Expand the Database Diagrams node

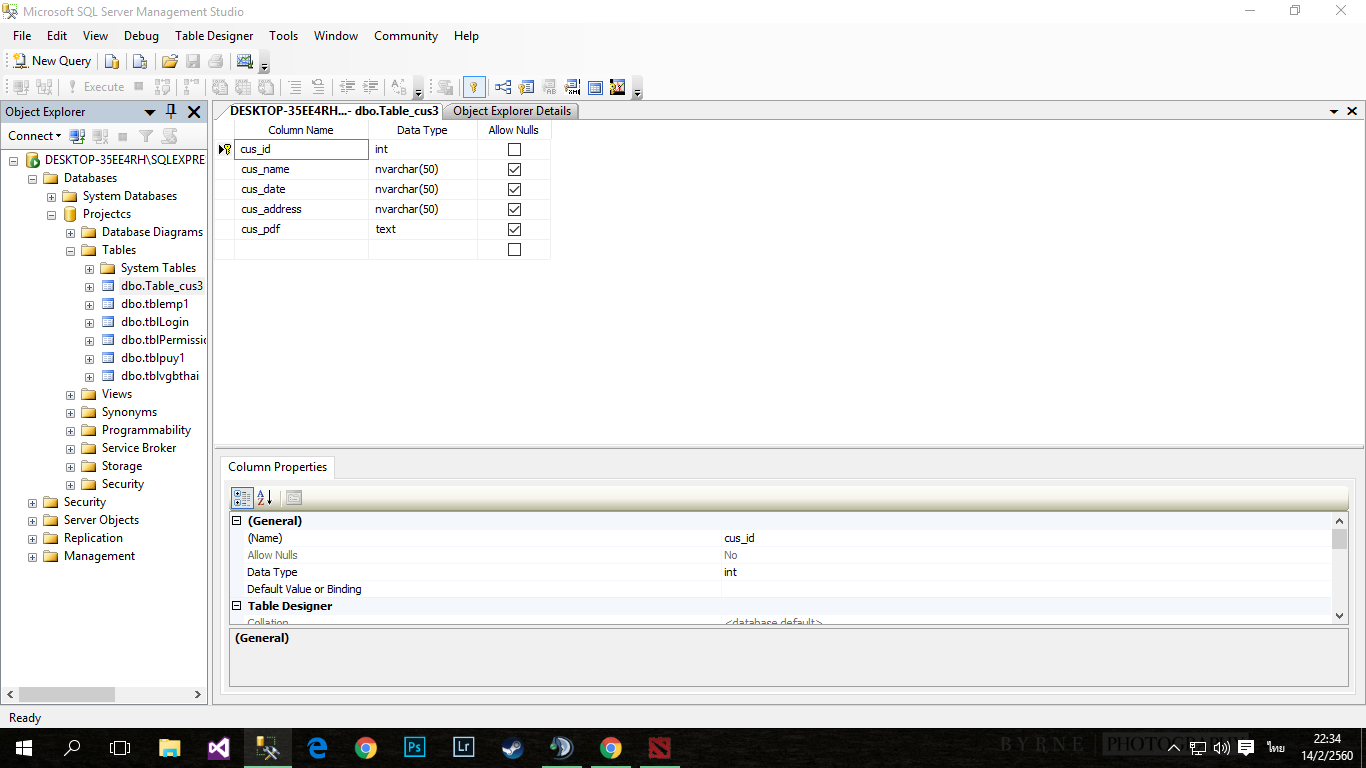tap(71, 232)
